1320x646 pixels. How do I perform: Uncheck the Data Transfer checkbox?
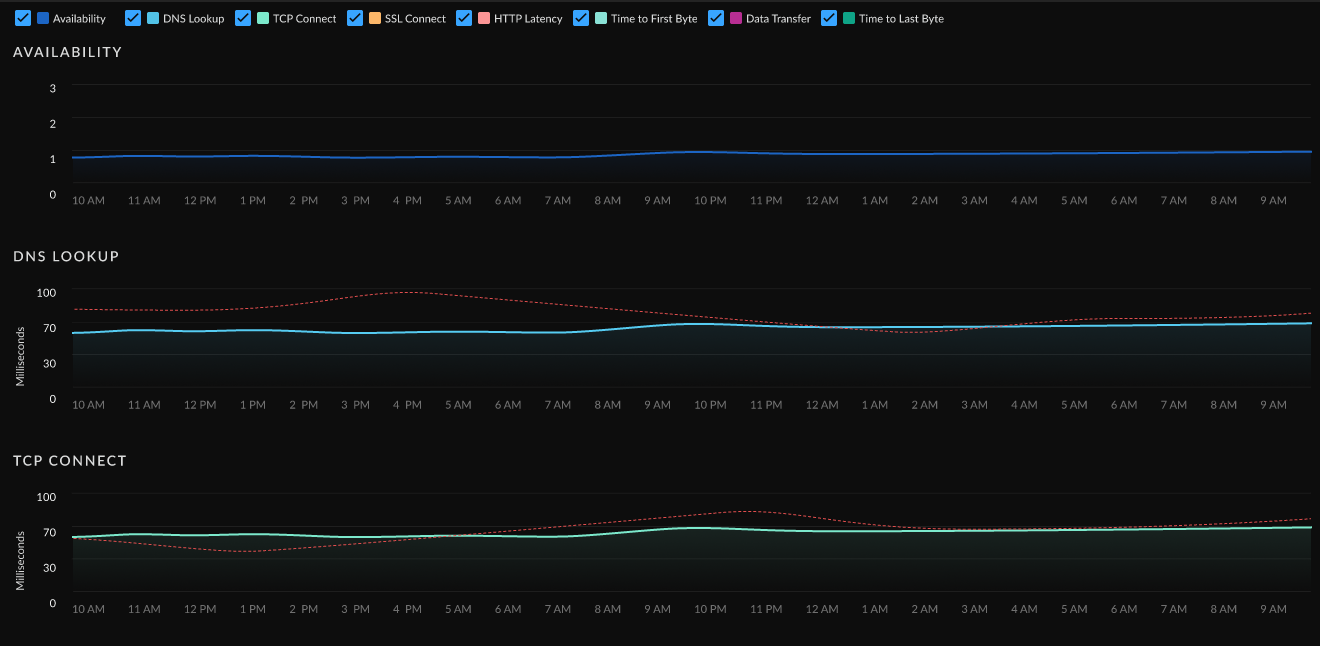716,18
